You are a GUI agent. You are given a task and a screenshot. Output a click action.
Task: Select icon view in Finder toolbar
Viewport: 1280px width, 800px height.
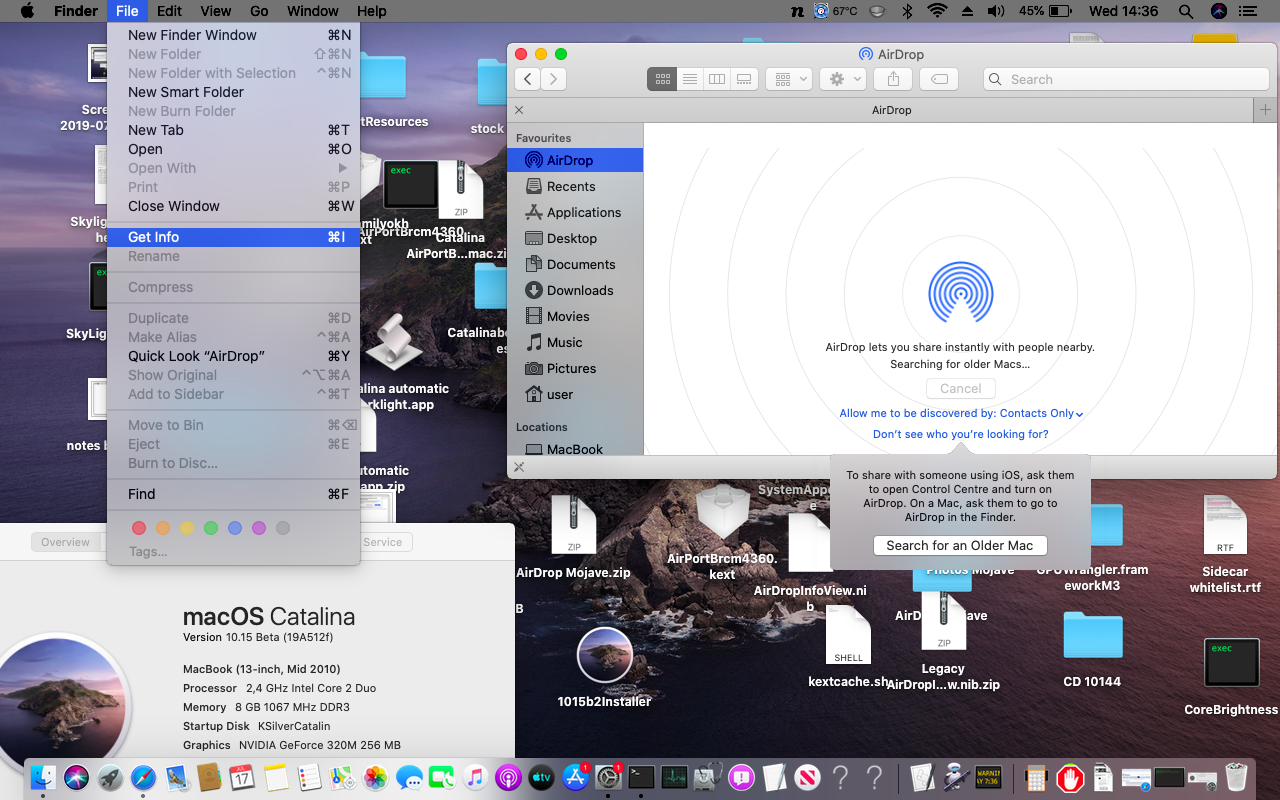[662, 79]
